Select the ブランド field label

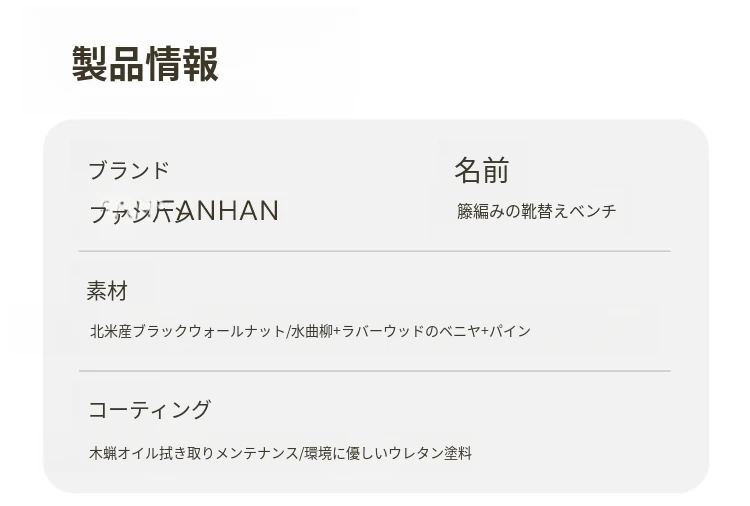[x=129, y=171]
